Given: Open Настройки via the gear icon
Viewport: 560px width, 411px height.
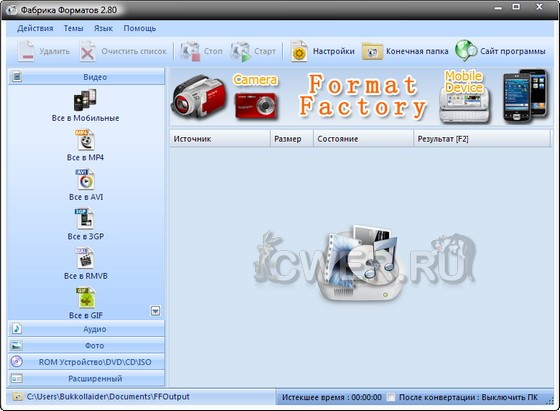Looking at the screenshot, I should point(299,51).
